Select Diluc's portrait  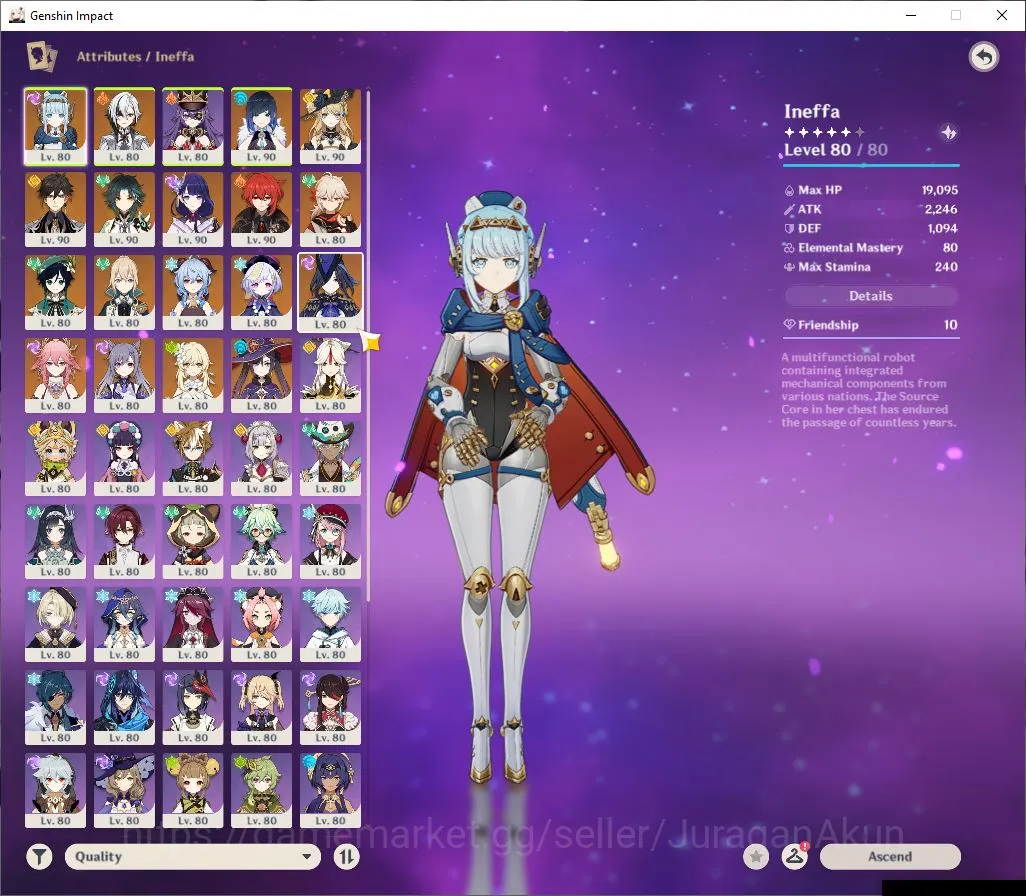[262, 209]
